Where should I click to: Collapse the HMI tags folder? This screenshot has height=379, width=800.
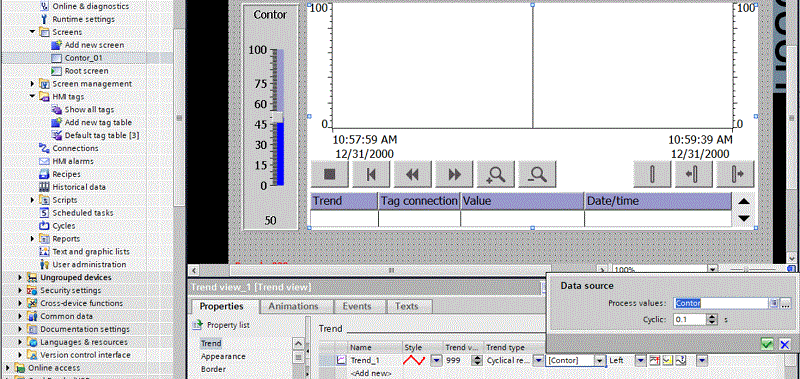coord(33,96)
